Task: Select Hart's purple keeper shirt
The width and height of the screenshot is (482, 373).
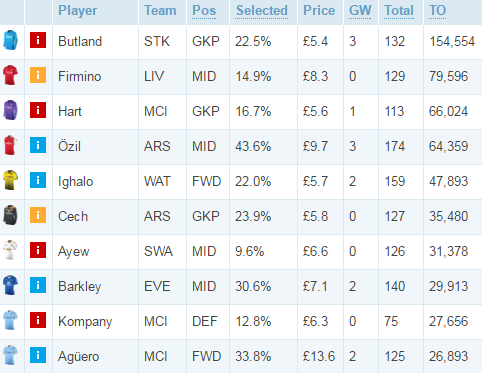Action: click(11, 110)
